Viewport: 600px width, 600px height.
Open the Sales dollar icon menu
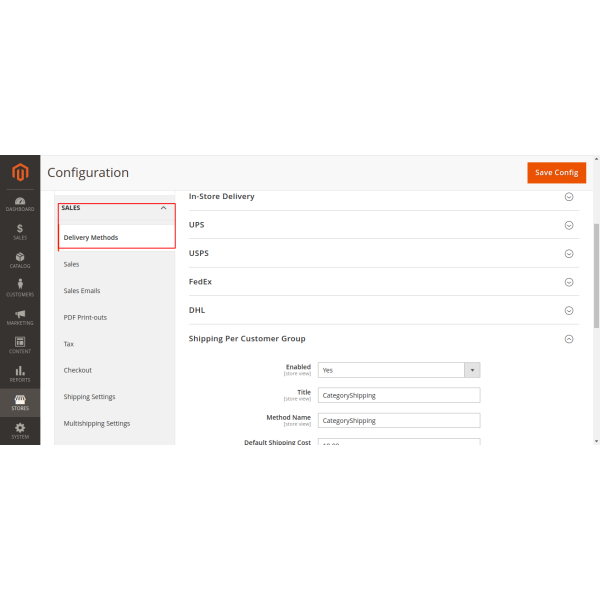[20, 231]
